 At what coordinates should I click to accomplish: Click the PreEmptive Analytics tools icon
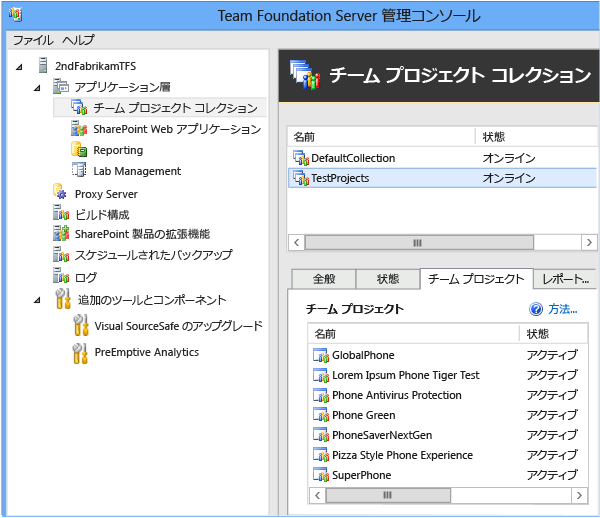coord(80,353)
